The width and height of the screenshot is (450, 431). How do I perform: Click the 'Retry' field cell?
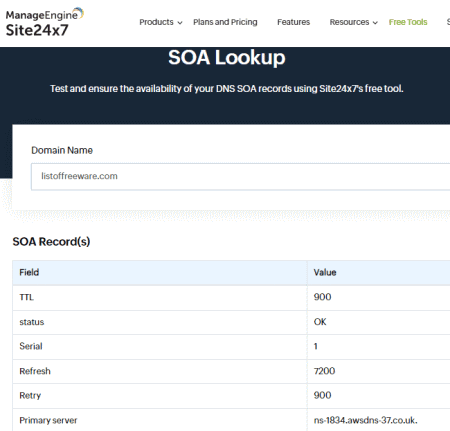point(160,396)
